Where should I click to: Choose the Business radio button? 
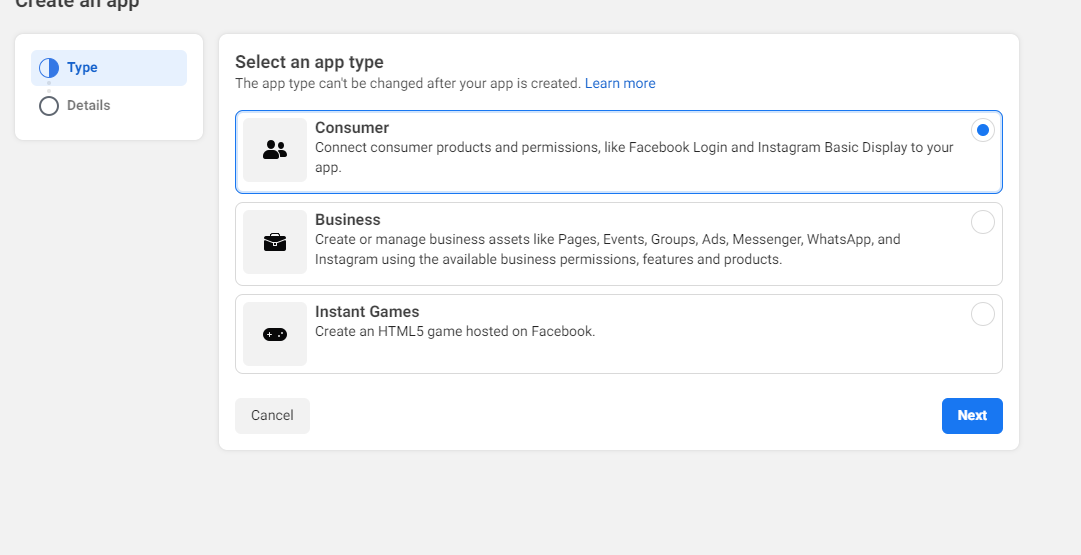[x=983, y=222]
